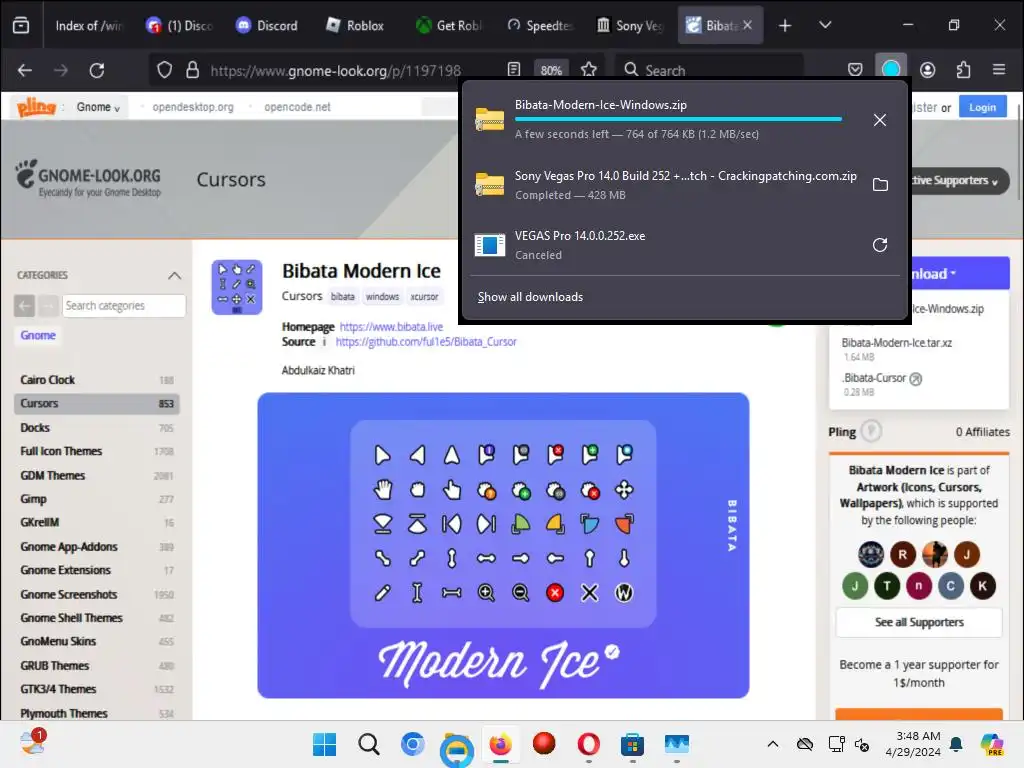Select the GDM Themes category
The image size is (1024, 768).
click(x=53, y=475)
